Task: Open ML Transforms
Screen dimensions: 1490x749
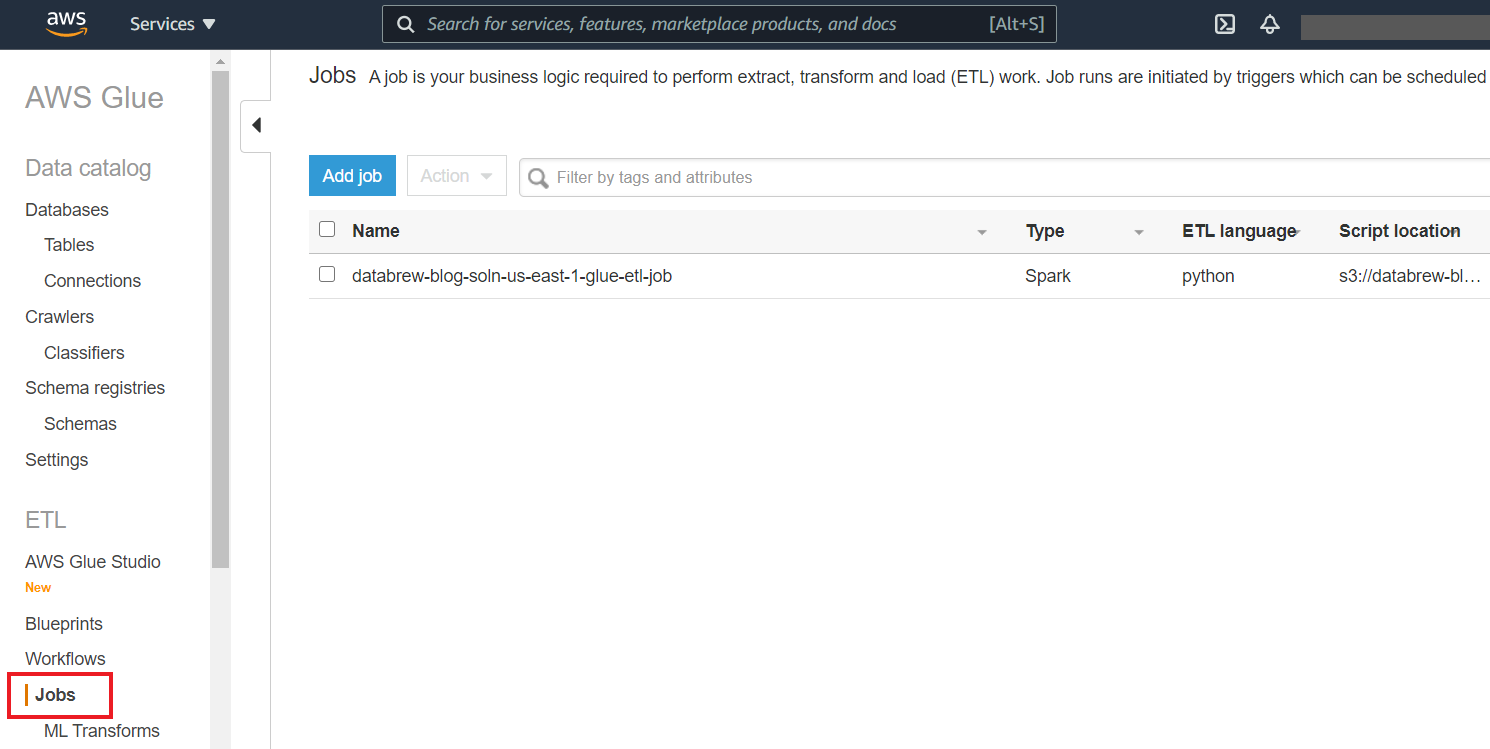Action: (x=102, y=731)
